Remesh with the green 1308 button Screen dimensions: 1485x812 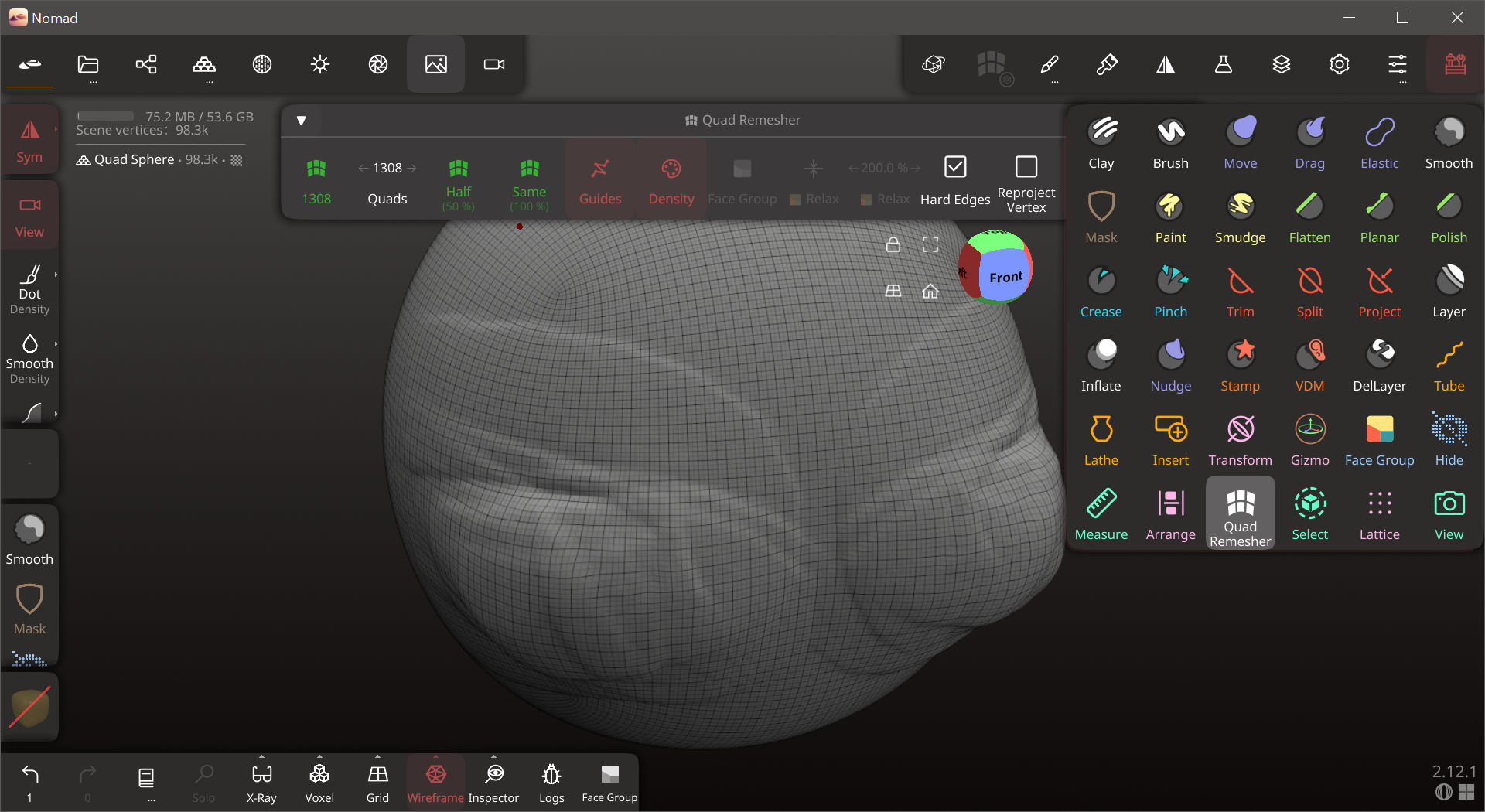[x=316, y=183]
